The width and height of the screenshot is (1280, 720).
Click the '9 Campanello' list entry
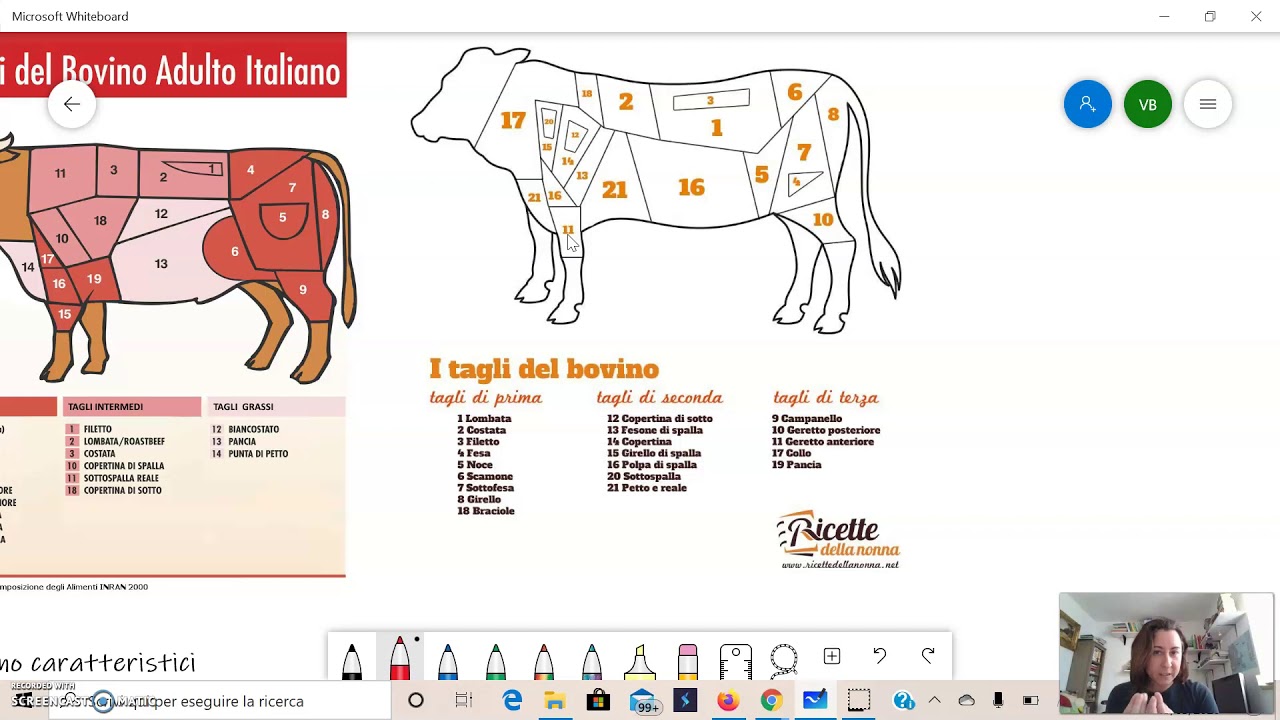pyautogui.click(x=807, y=419)
